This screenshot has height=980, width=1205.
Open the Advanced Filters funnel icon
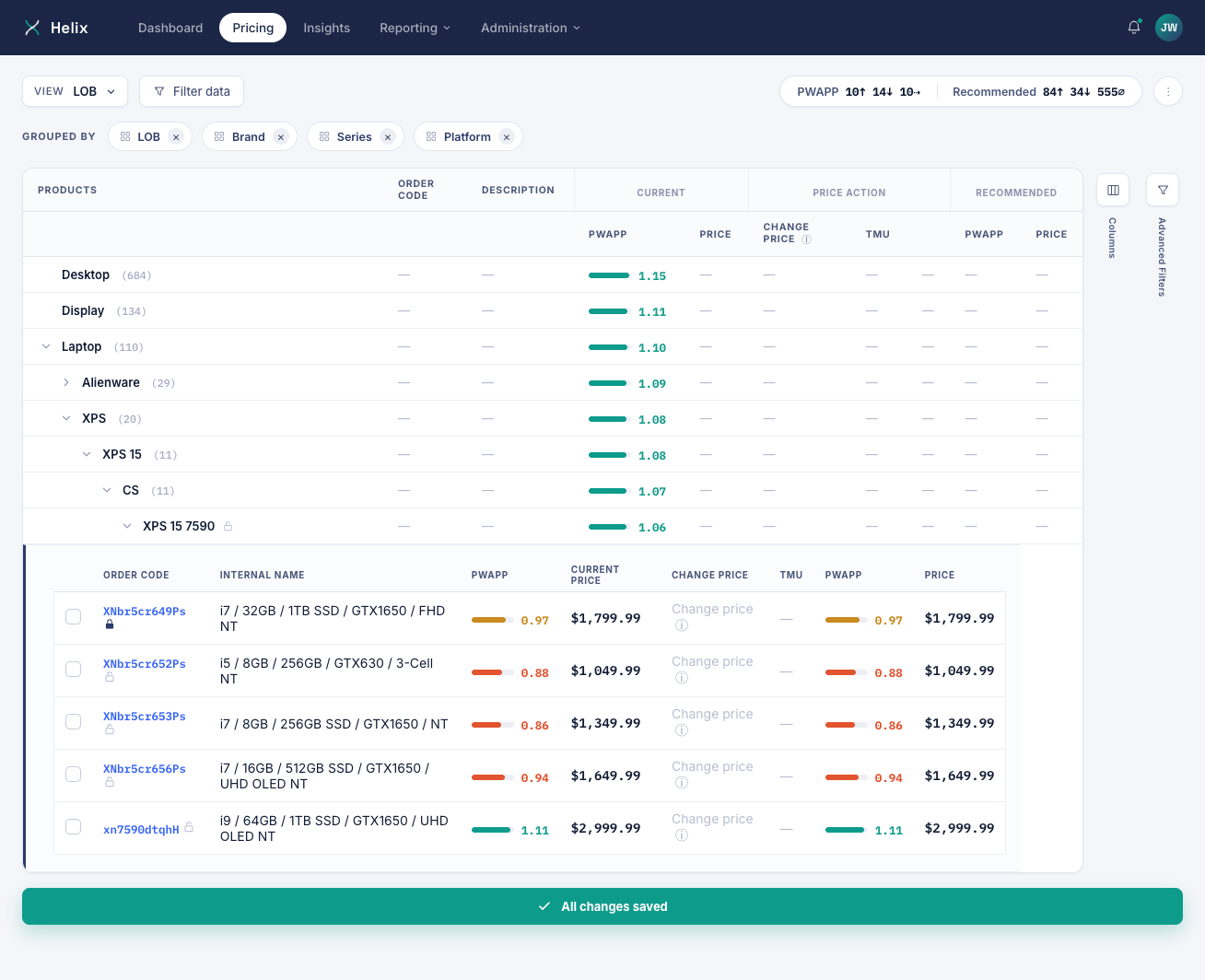[x=1163, y=190]
